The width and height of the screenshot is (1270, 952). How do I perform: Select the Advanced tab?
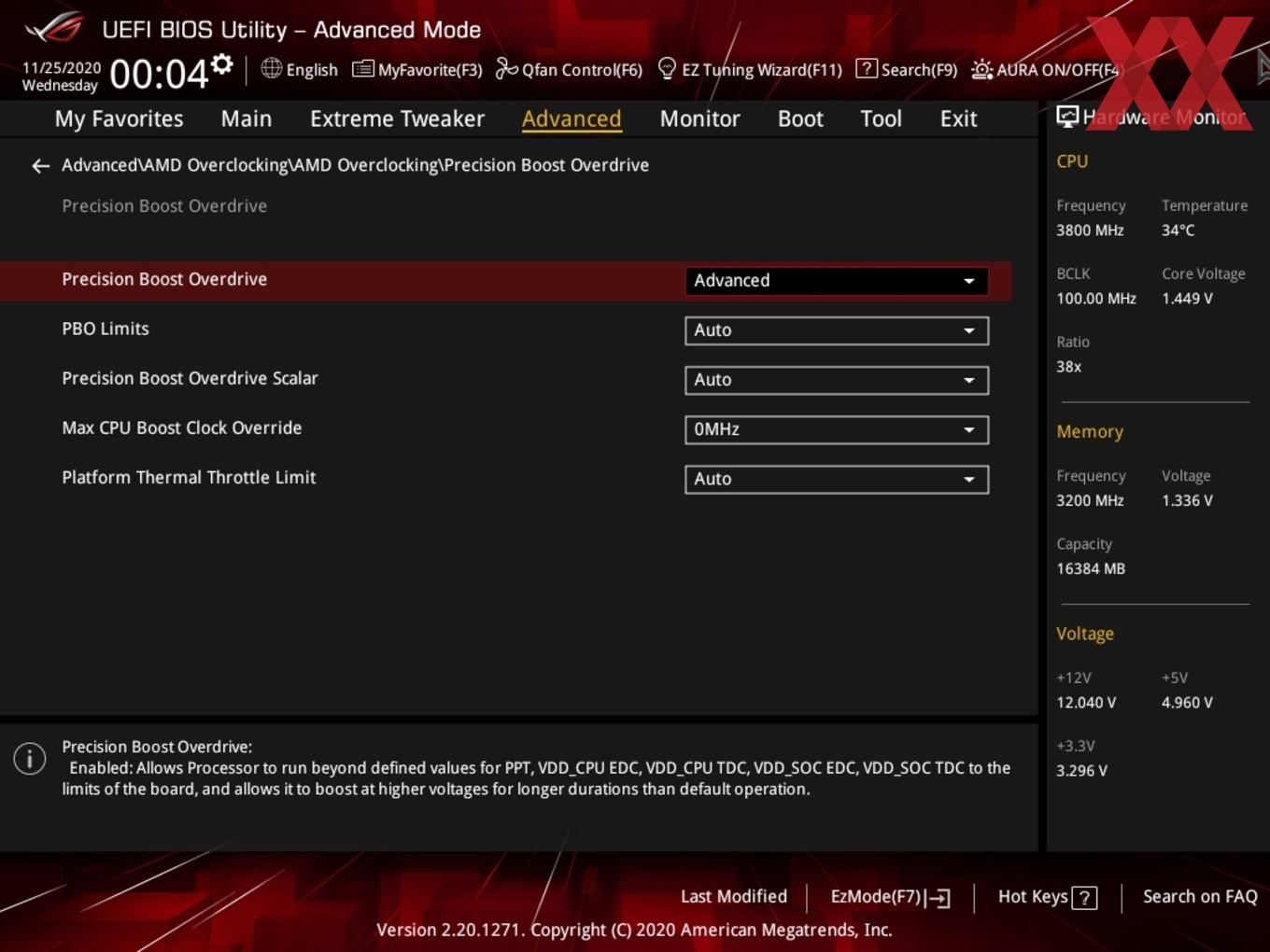tap(571, 119)
